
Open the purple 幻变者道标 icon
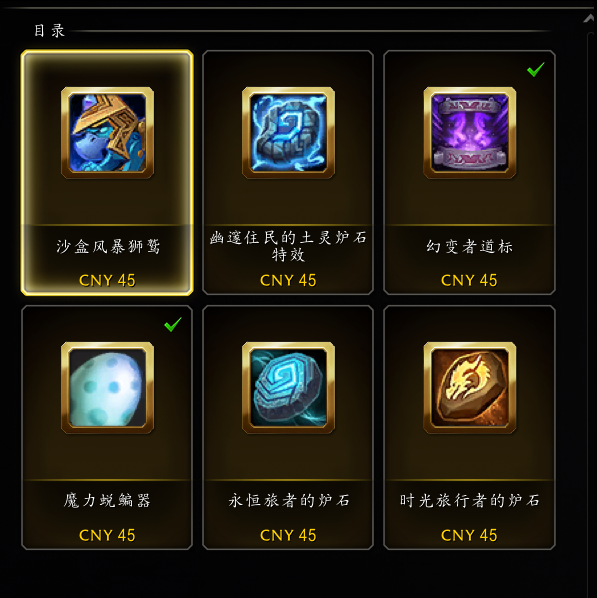click(x=470, y=132)
